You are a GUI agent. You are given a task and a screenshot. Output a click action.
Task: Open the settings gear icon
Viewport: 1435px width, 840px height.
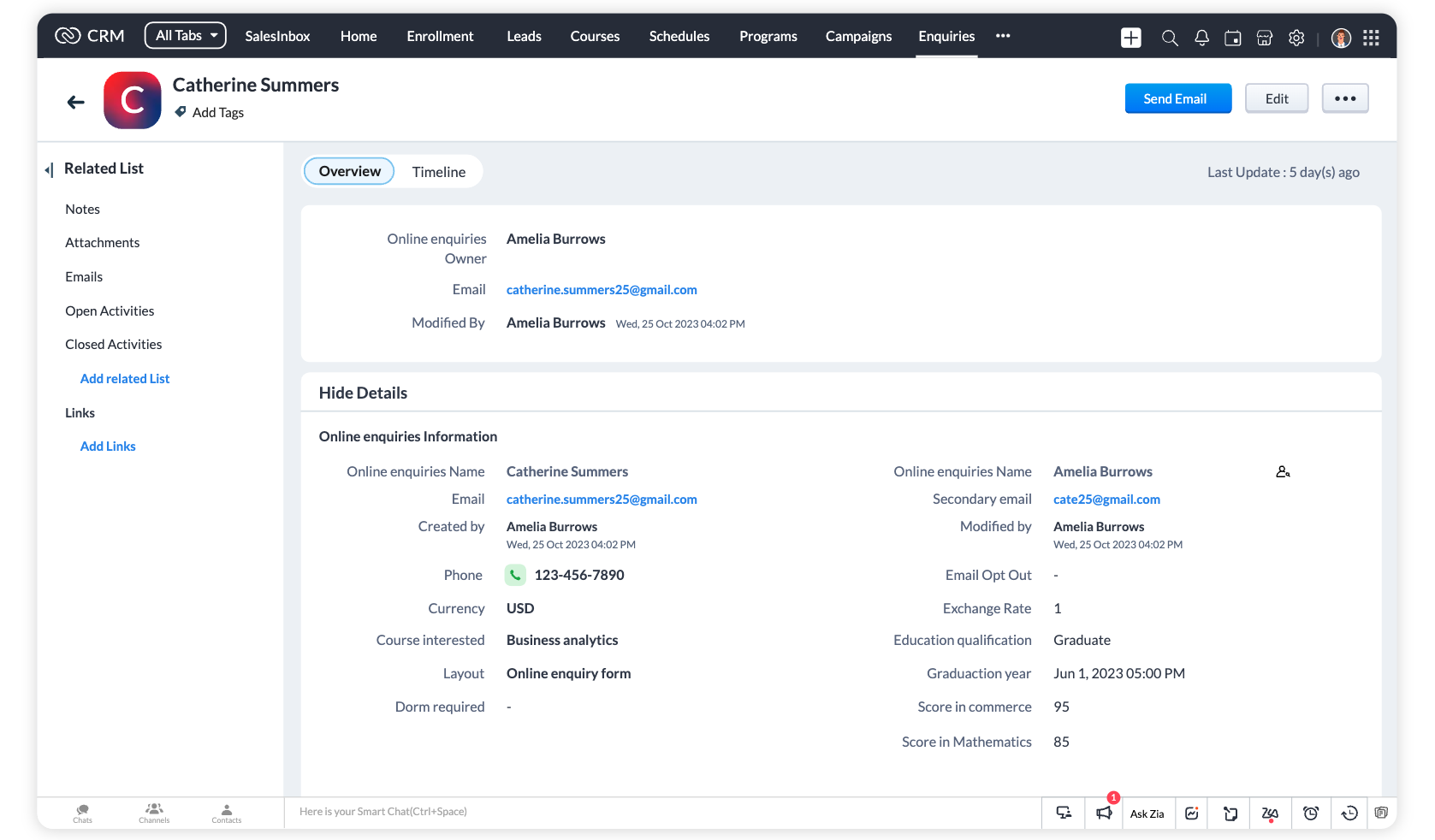point(1296,38)
